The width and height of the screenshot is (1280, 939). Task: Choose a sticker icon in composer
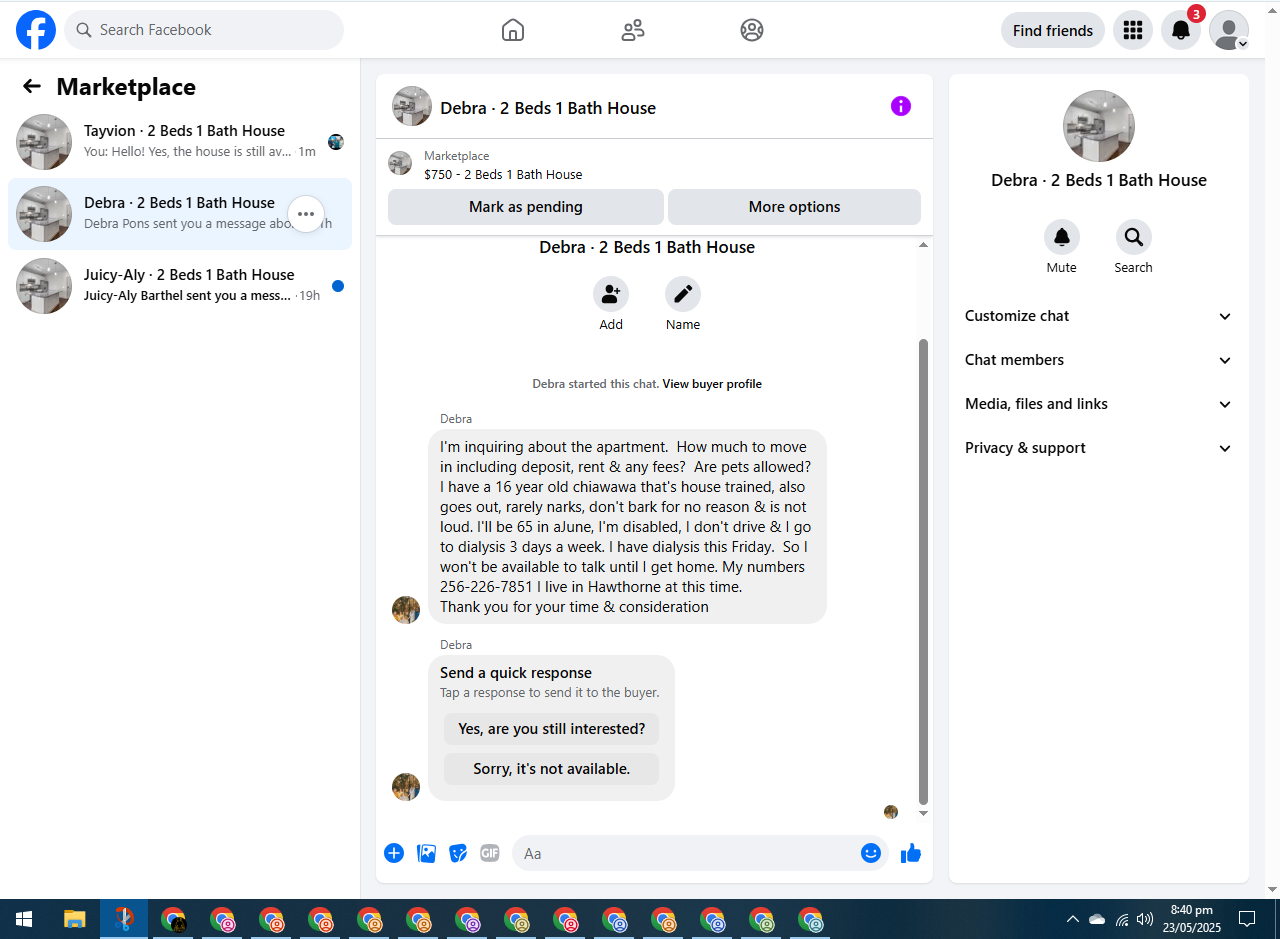pos(458,853)
